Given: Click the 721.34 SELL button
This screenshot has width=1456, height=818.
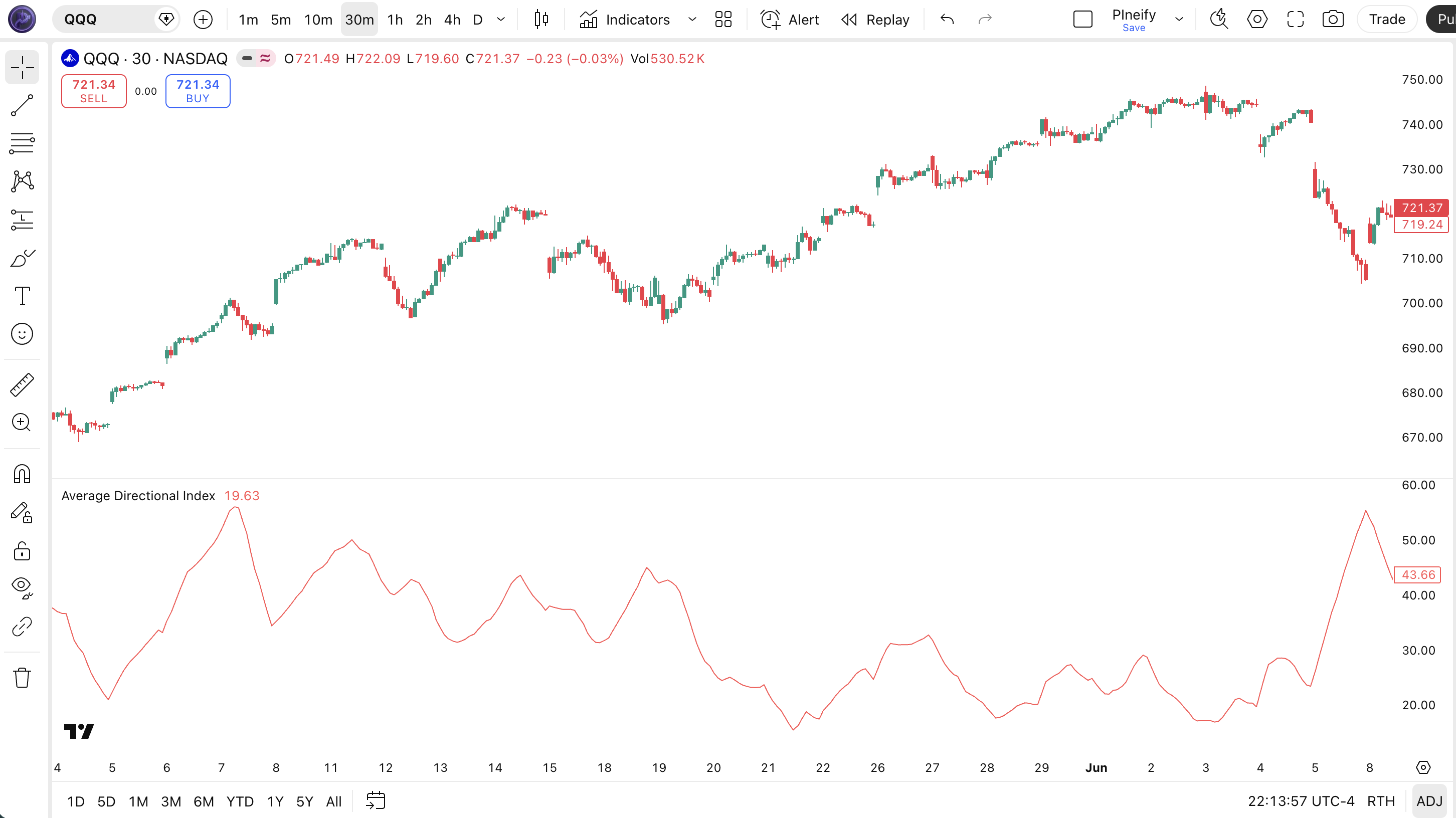Looking at the screenshot, I should pyautogui.click(x=94, y=91).
